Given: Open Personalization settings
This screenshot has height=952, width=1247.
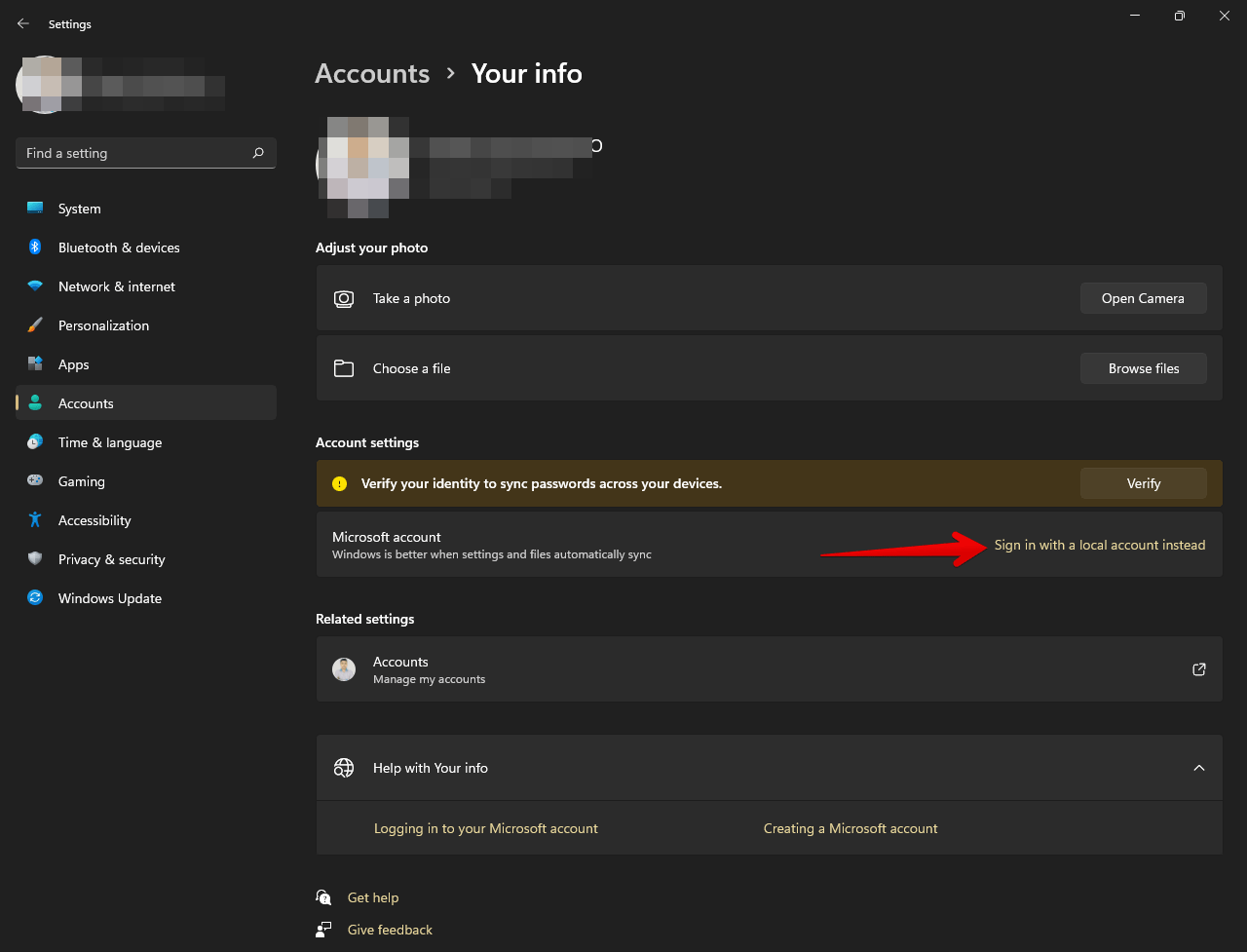Looking at the screenshot, I should tap(146, 325).
